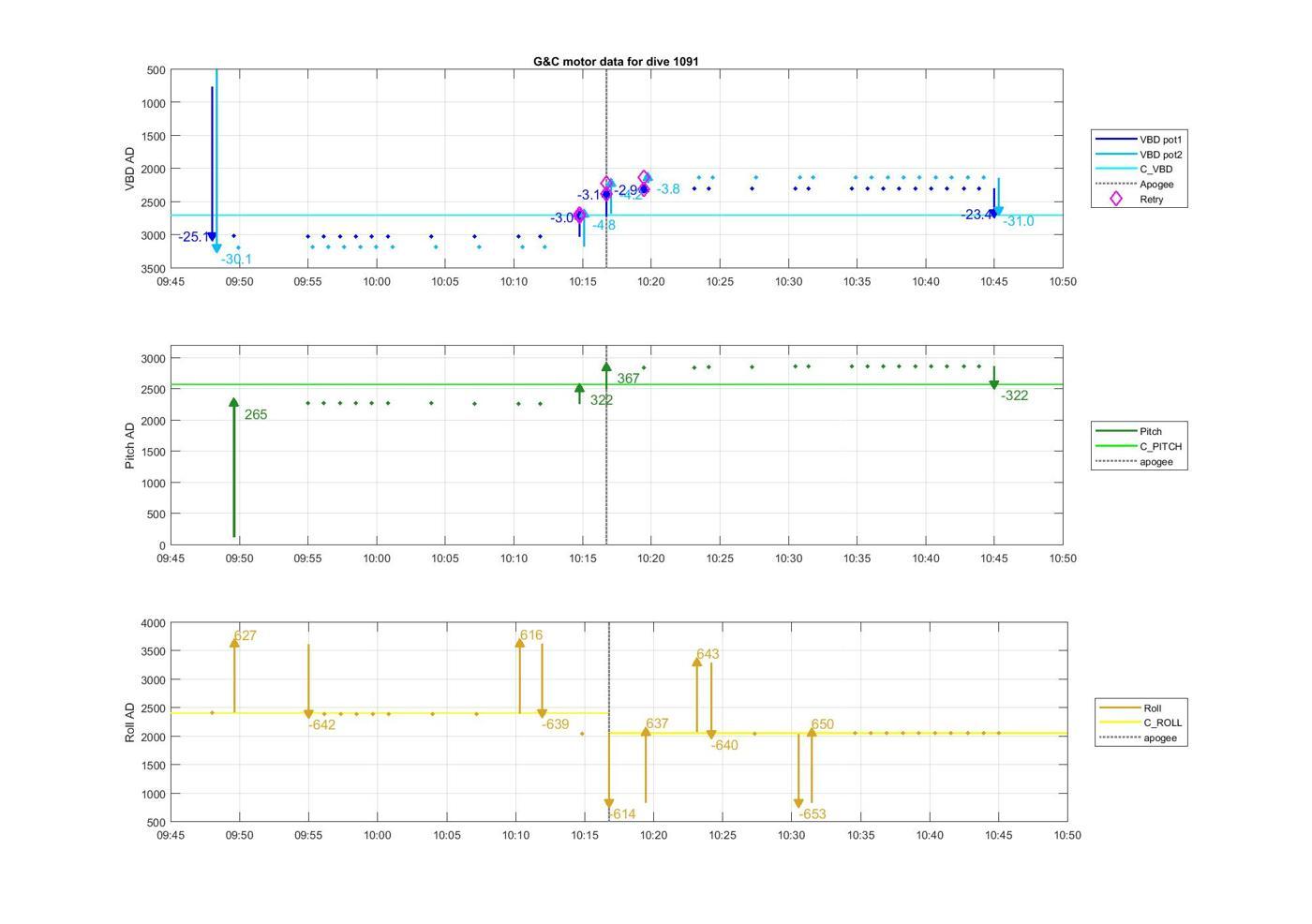Click the '-640' roll move label
Screen dimensions: 1312x924
pyautogui.click(x=724, y=746)
